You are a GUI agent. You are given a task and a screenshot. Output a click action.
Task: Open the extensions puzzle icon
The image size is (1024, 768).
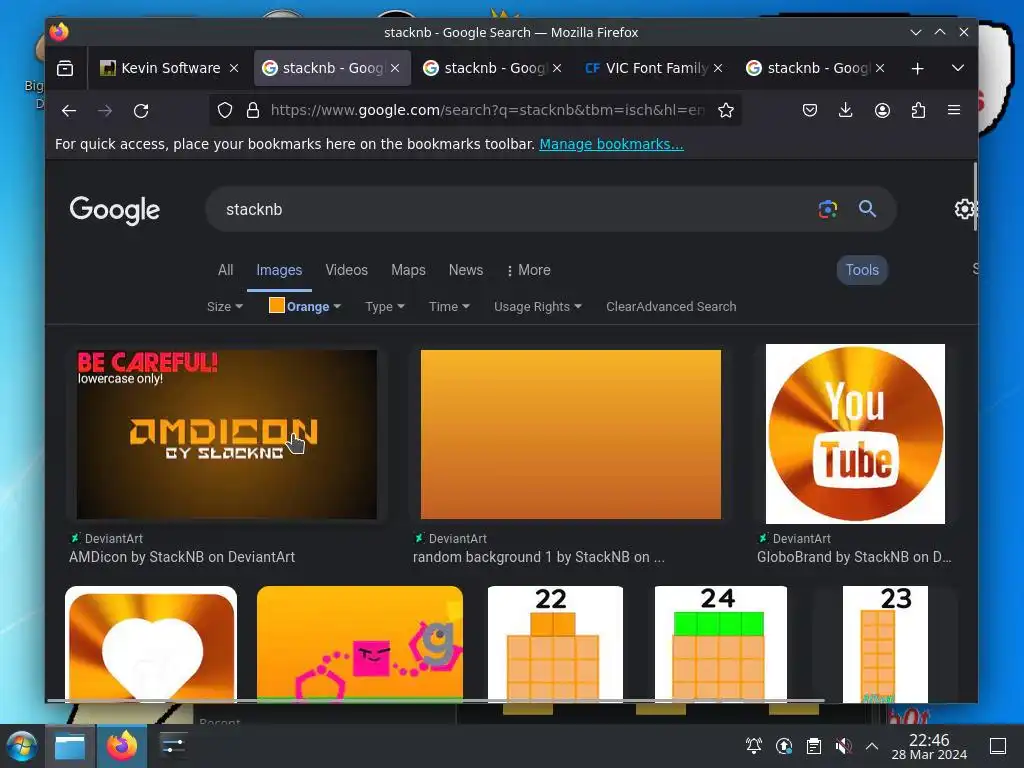coord(918,110)
